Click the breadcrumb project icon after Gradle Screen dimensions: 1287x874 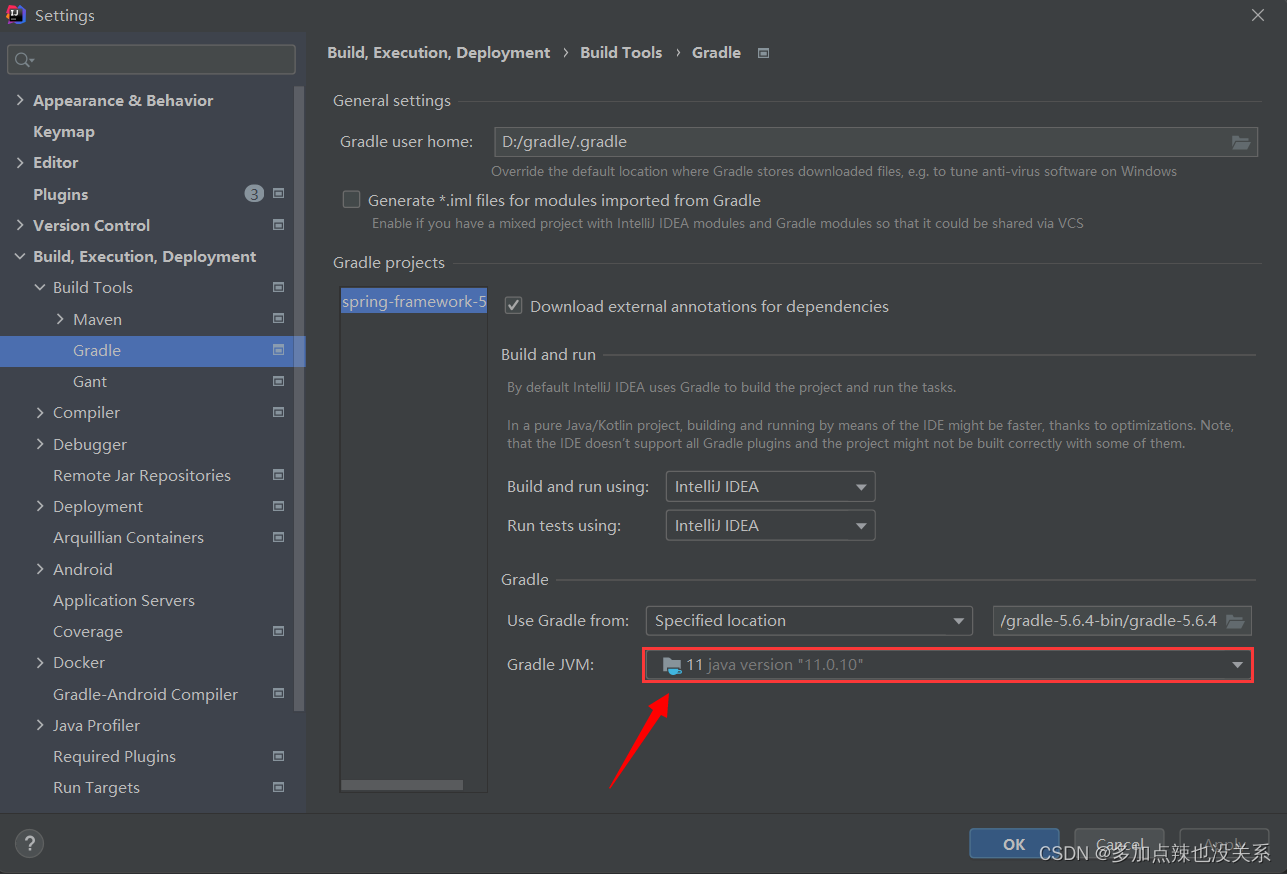pos(764,53)
